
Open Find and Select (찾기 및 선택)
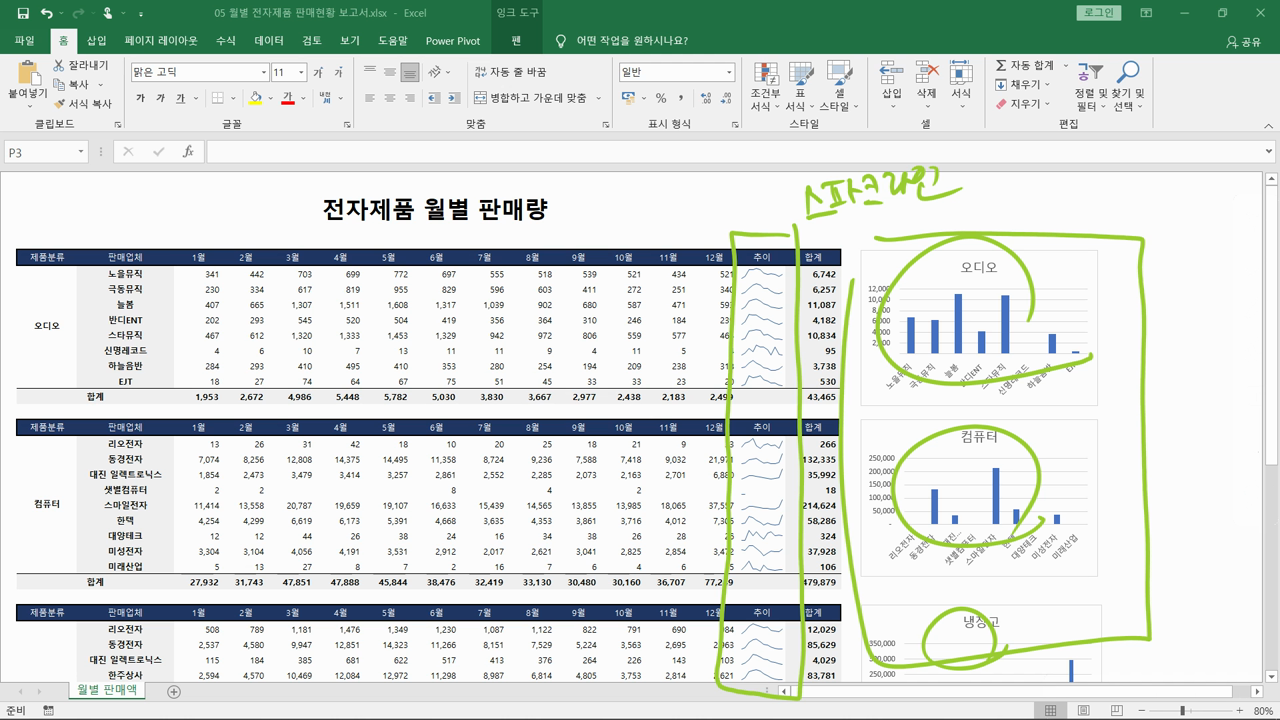coord(1128,87)
